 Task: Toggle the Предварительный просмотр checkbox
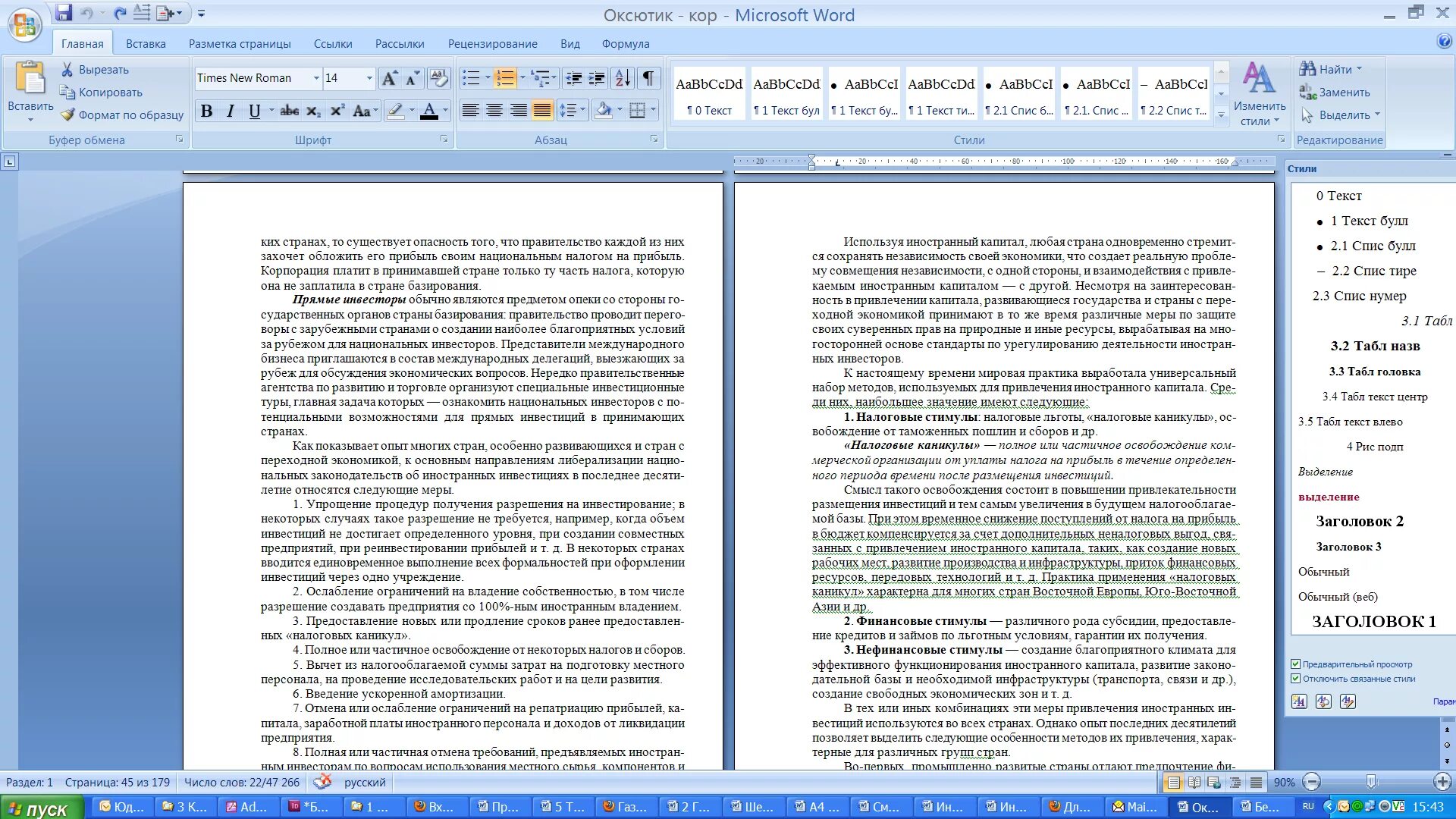(1296, 664)
